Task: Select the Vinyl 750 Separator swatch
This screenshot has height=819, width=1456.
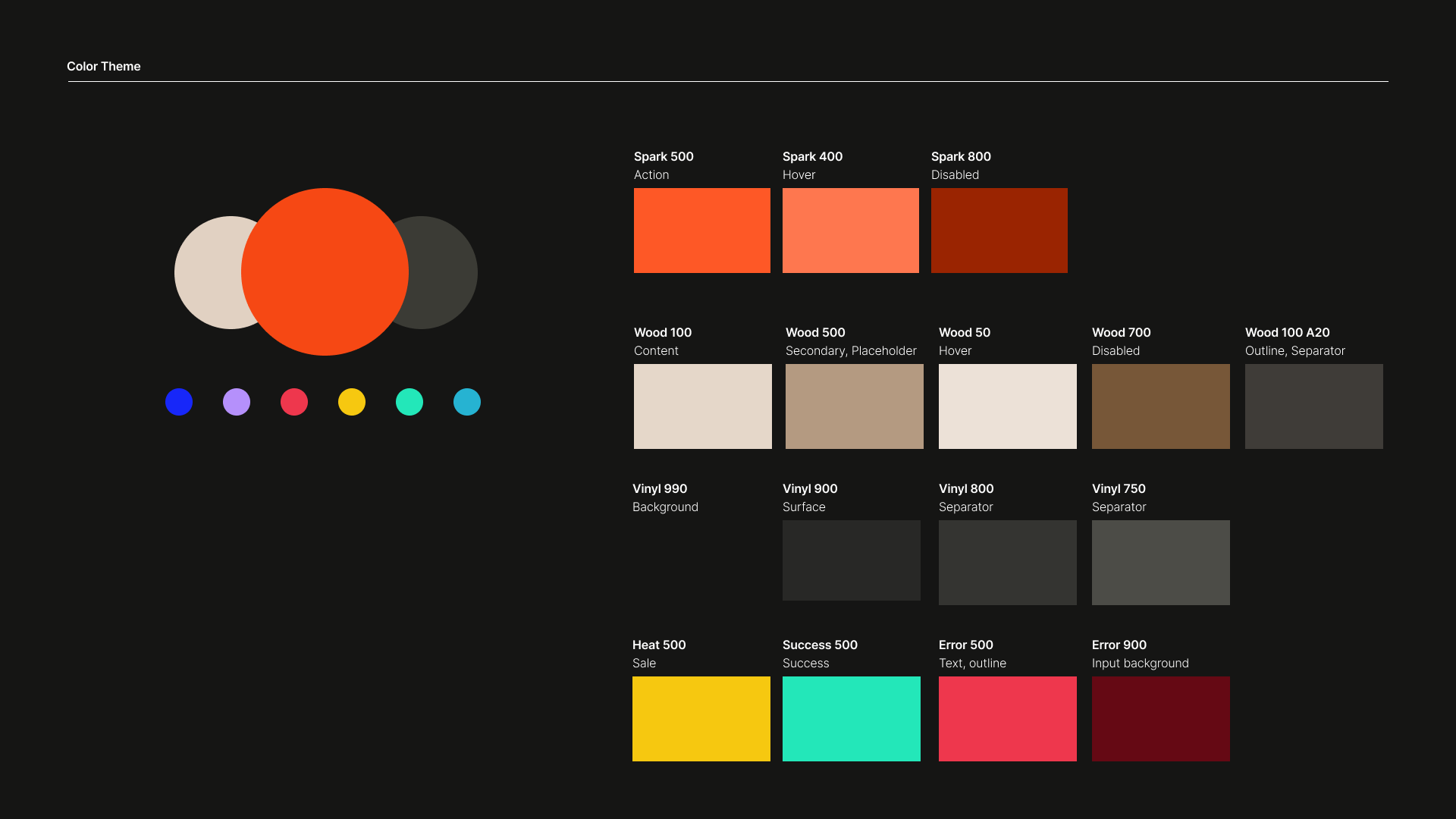Action: 1160,562
